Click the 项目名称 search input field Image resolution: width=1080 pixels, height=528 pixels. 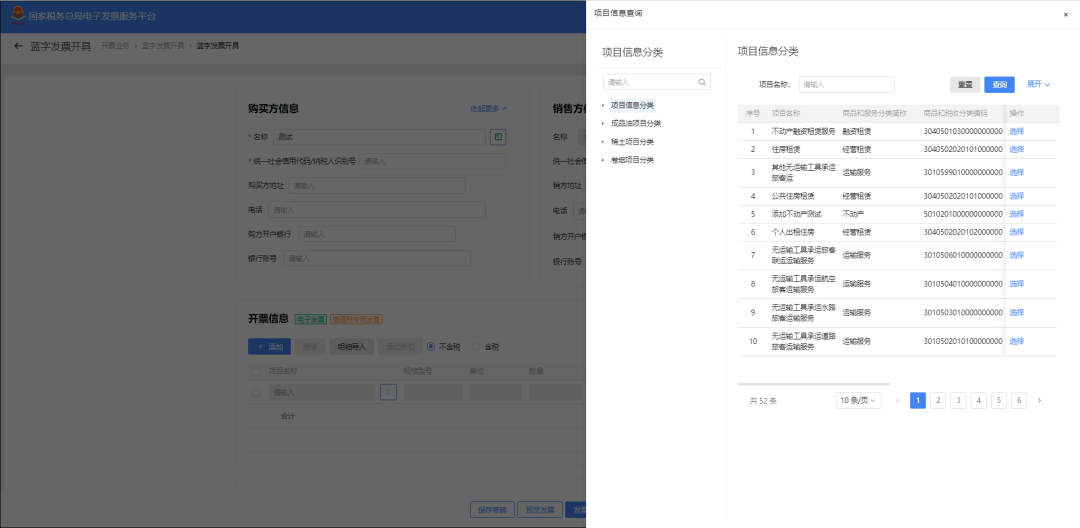point(846,85)
